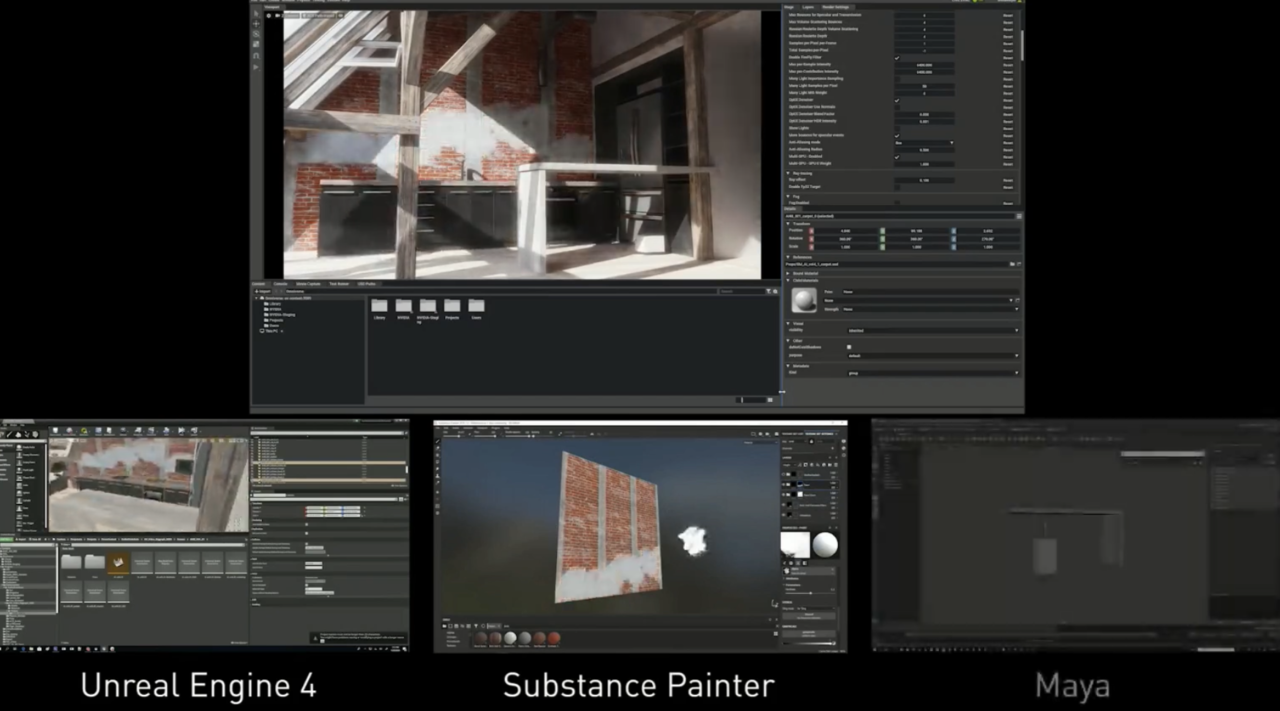The height and width of the screenshot is (711, 1280).
Task: Switch to the Layers tab
Action: pyautogui.click(x=808, y=7)
